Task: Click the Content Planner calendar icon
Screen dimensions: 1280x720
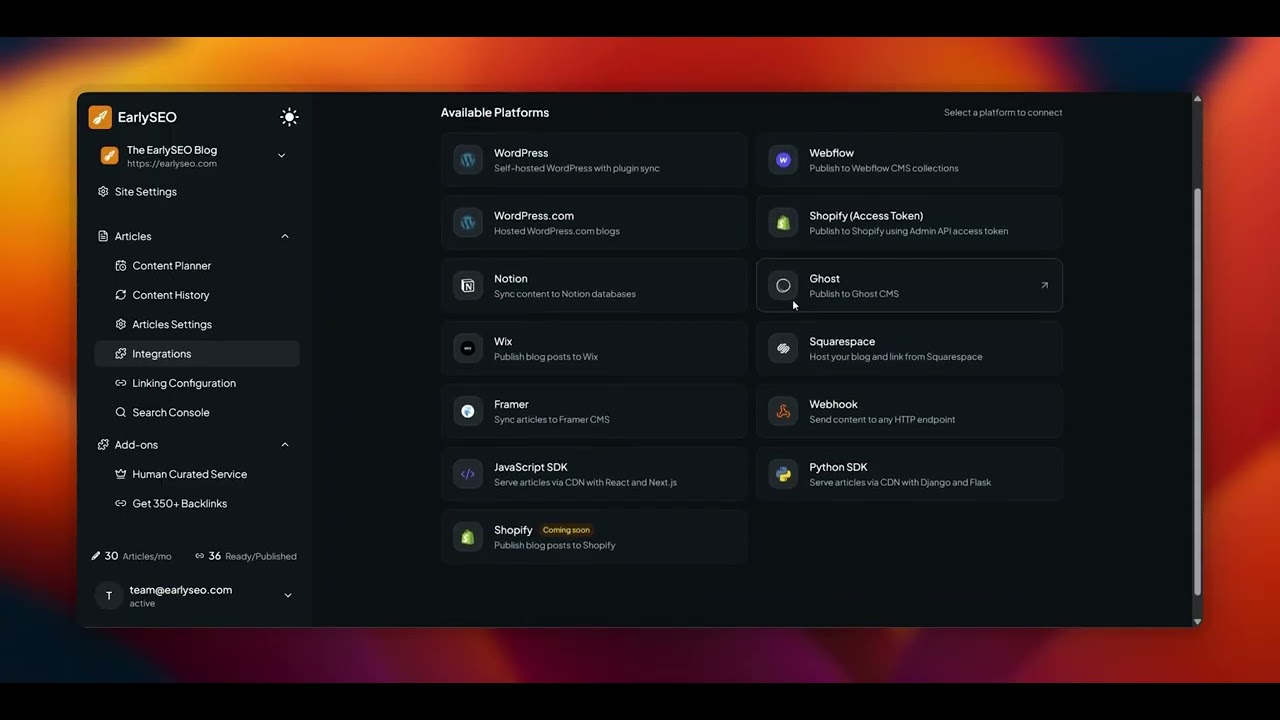Action: click(121, 266)
